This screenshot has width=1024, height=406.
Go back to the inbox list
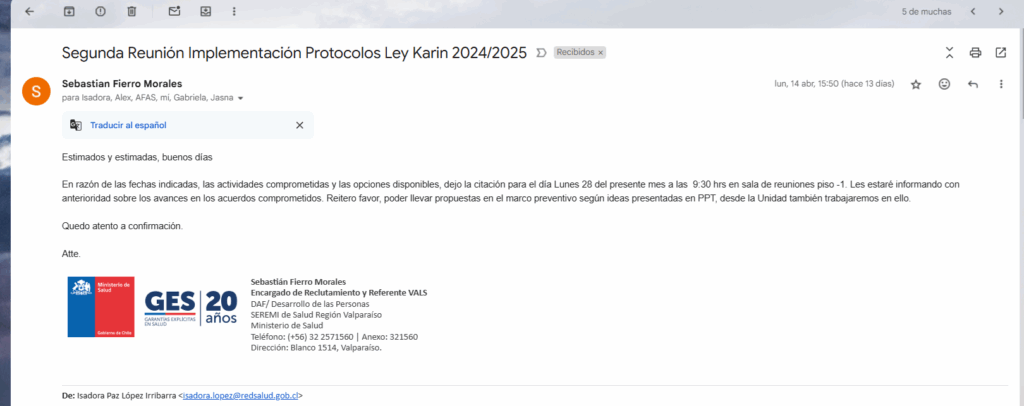[29, 11]
